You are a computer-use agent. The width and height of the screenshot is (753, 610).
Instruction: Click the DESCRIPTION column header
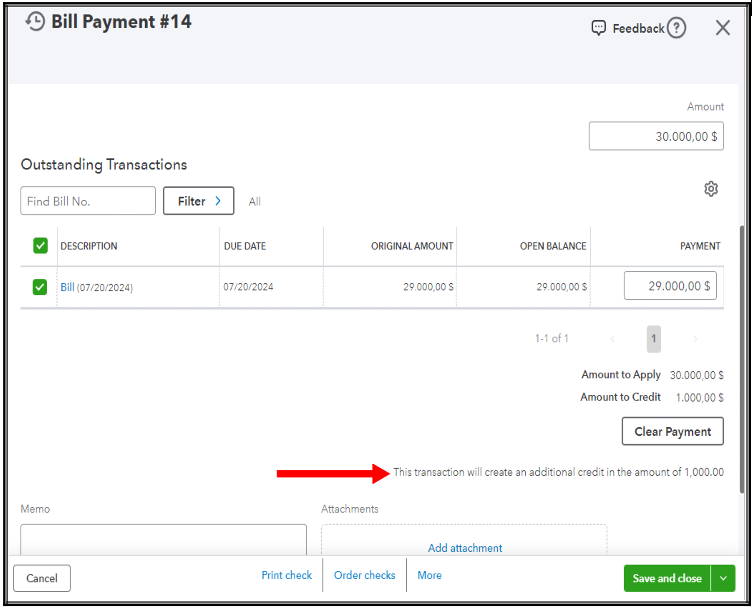tap(89, 246)
